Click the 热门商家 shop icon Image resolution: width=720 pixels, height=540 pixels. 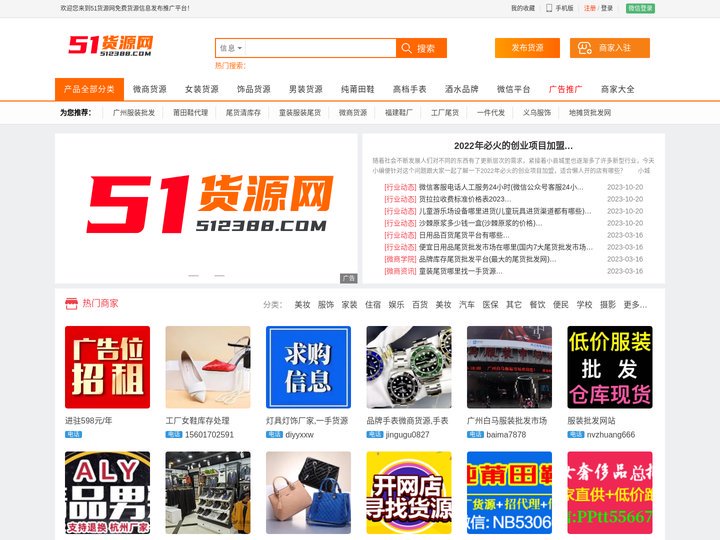coord(71,304)
